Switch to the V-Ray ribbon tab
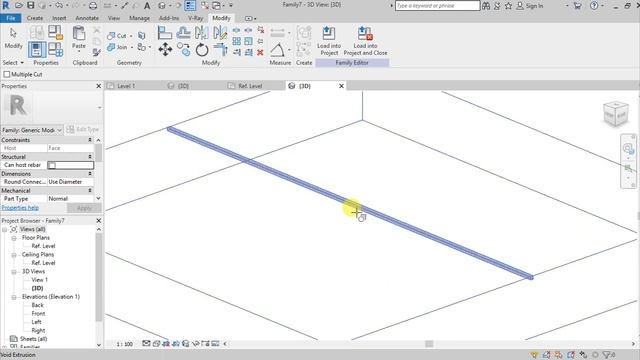Screen dimensions: 640x360 (x=196, y=18)
